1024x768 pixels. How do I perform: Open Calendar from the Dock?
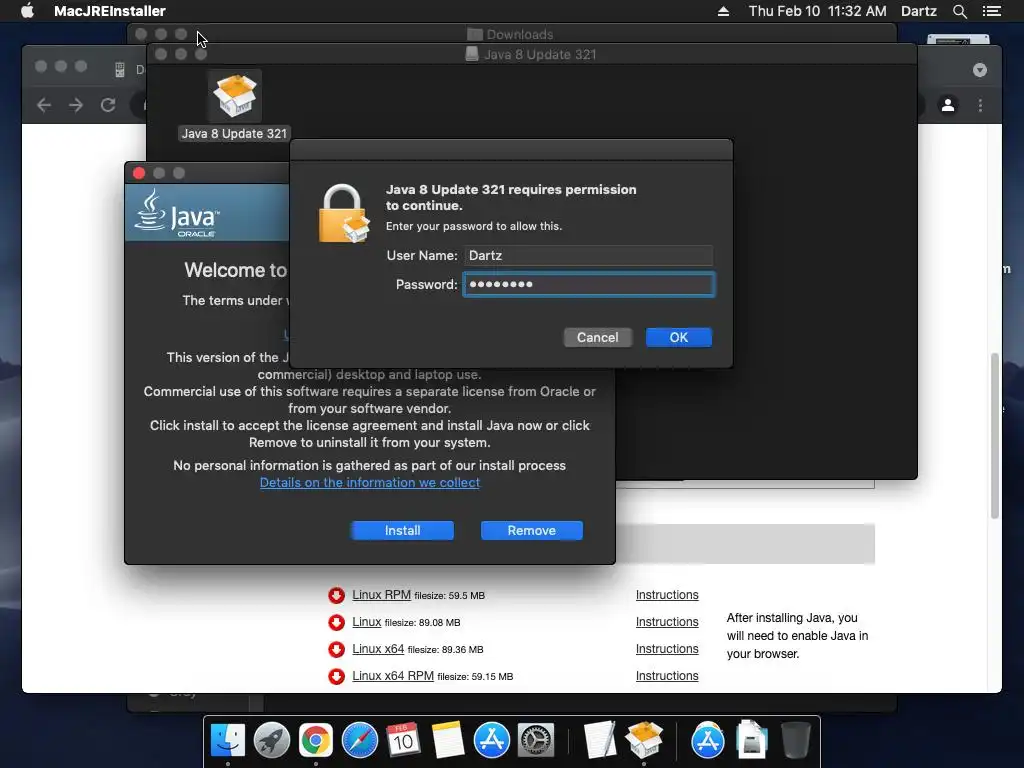403,741
